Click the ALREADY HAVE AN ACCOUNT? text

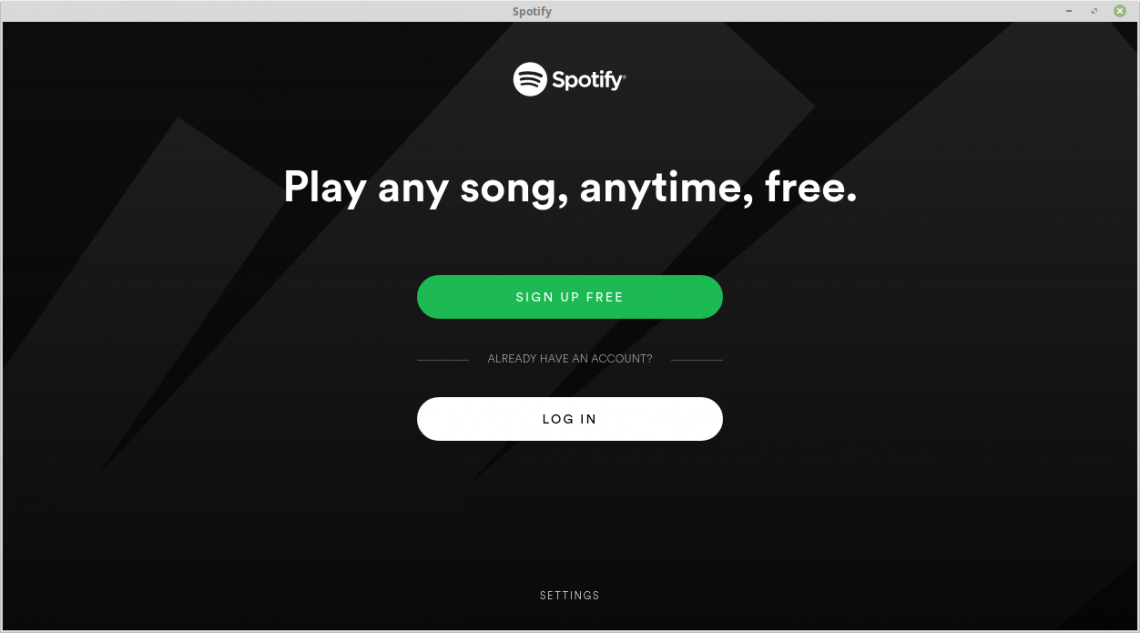click(x=569, y=358)
